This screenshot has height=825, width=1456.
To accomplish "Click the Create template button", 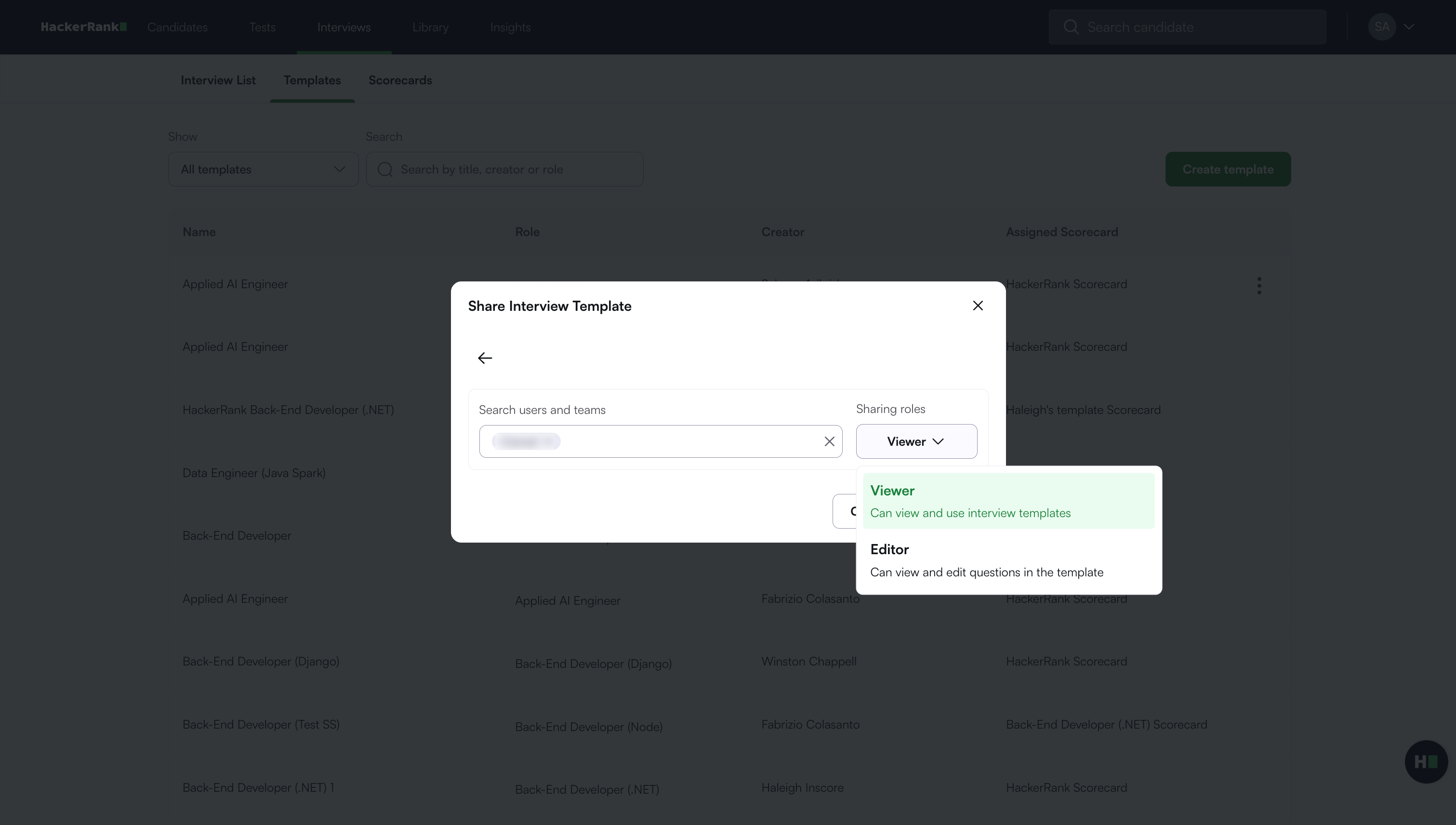I will coord(1227,170).
